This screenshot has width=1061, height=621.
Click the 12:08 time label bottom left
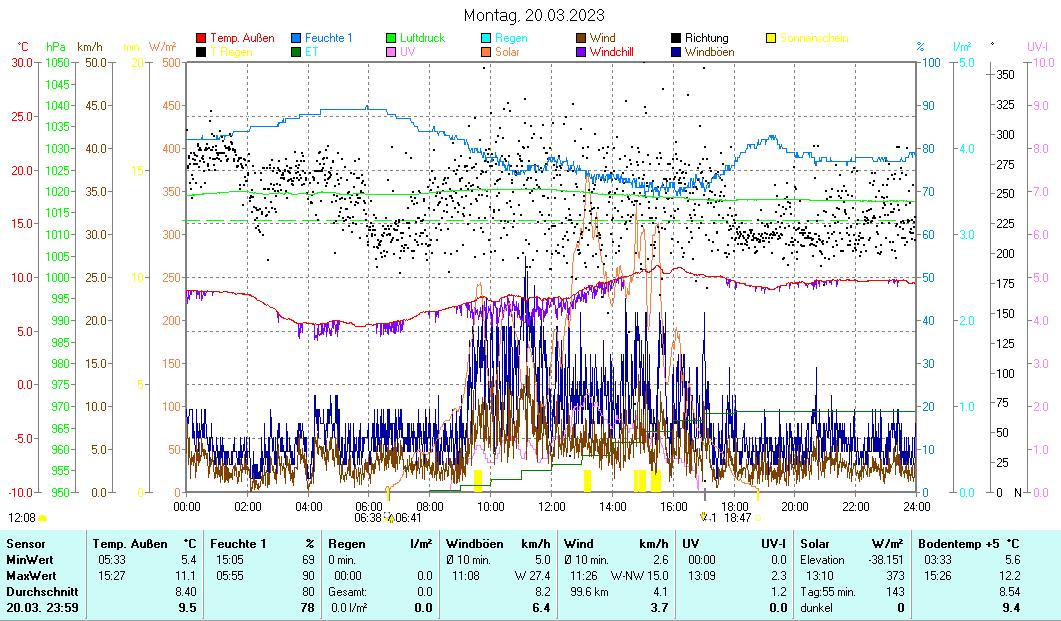(x=21, y=518)
